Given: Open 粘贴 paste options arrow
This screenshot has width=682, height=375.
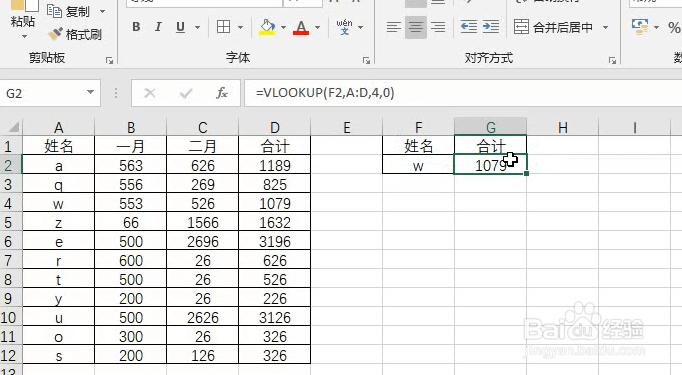Looking at the screenshot, I should [23, 36].
